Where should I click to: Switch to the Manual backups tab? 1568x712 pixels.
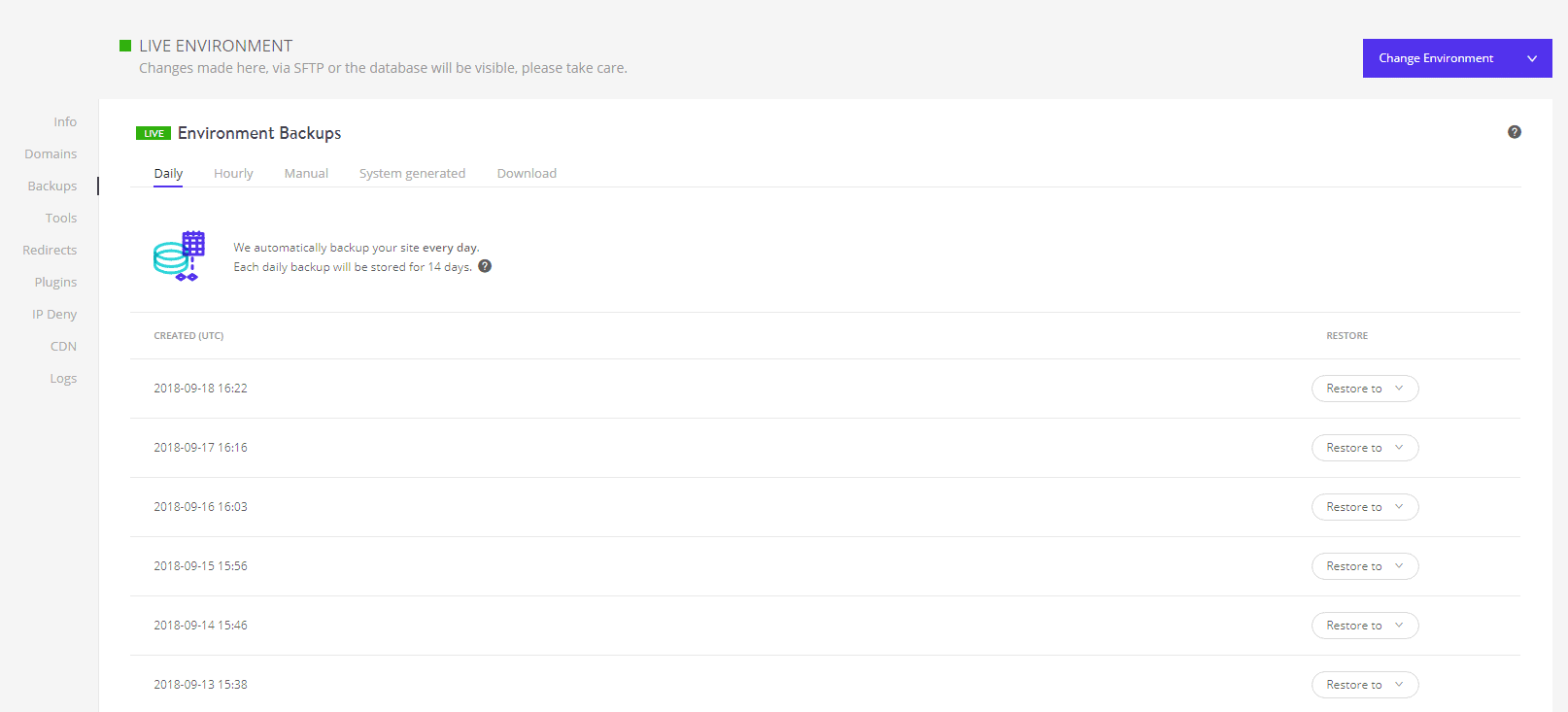click(x=306, y=173)
